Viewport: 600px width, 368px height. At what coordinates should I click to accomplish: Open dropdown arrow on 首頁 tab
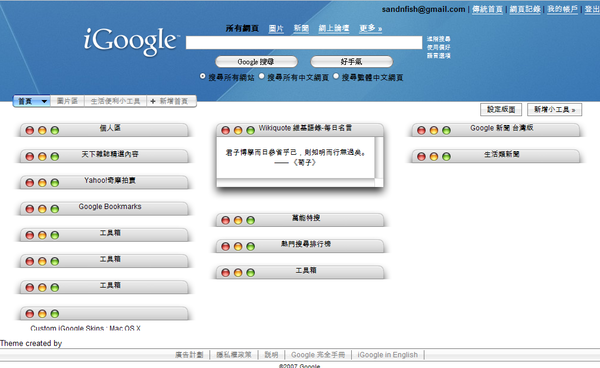[x=44, y=101]
